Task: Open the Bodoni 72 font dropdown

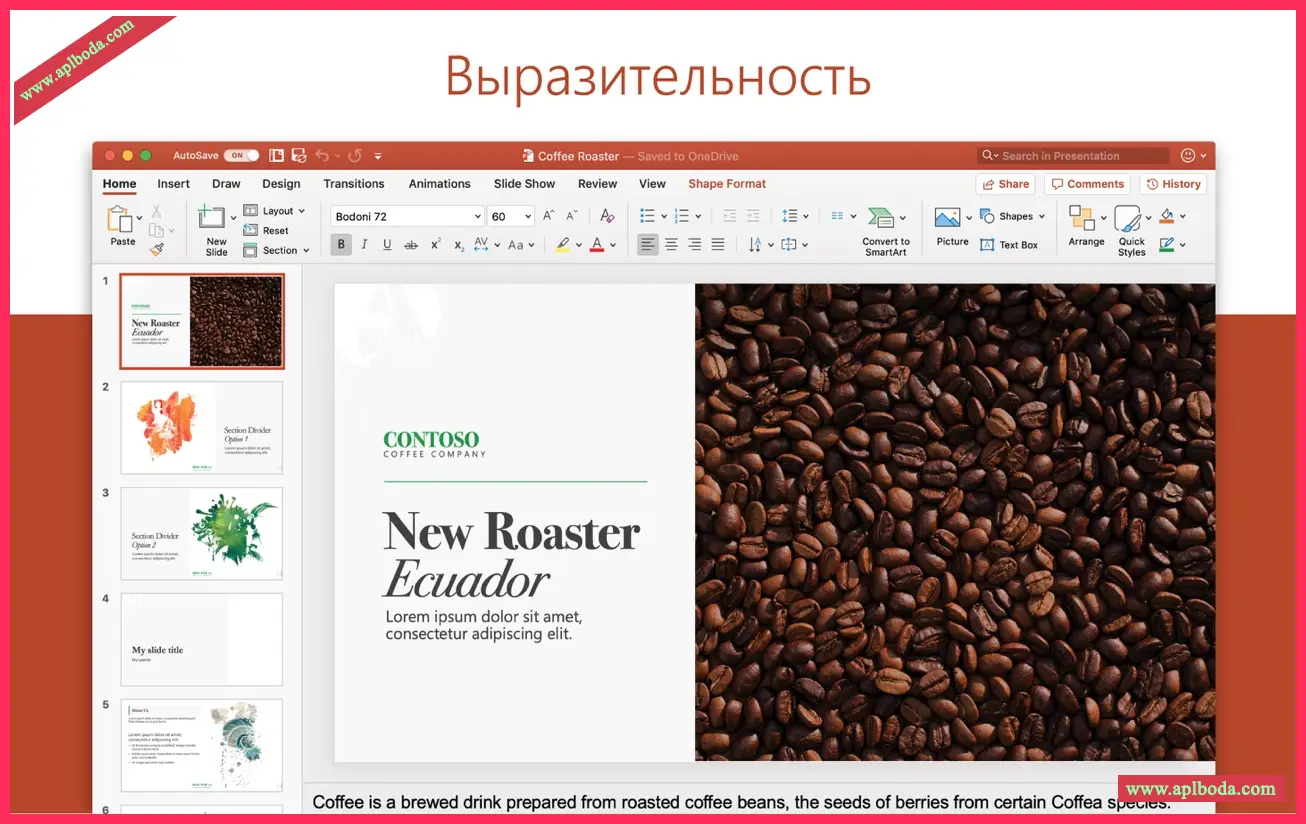Action: pyautogui.click(x=477, y=217)
